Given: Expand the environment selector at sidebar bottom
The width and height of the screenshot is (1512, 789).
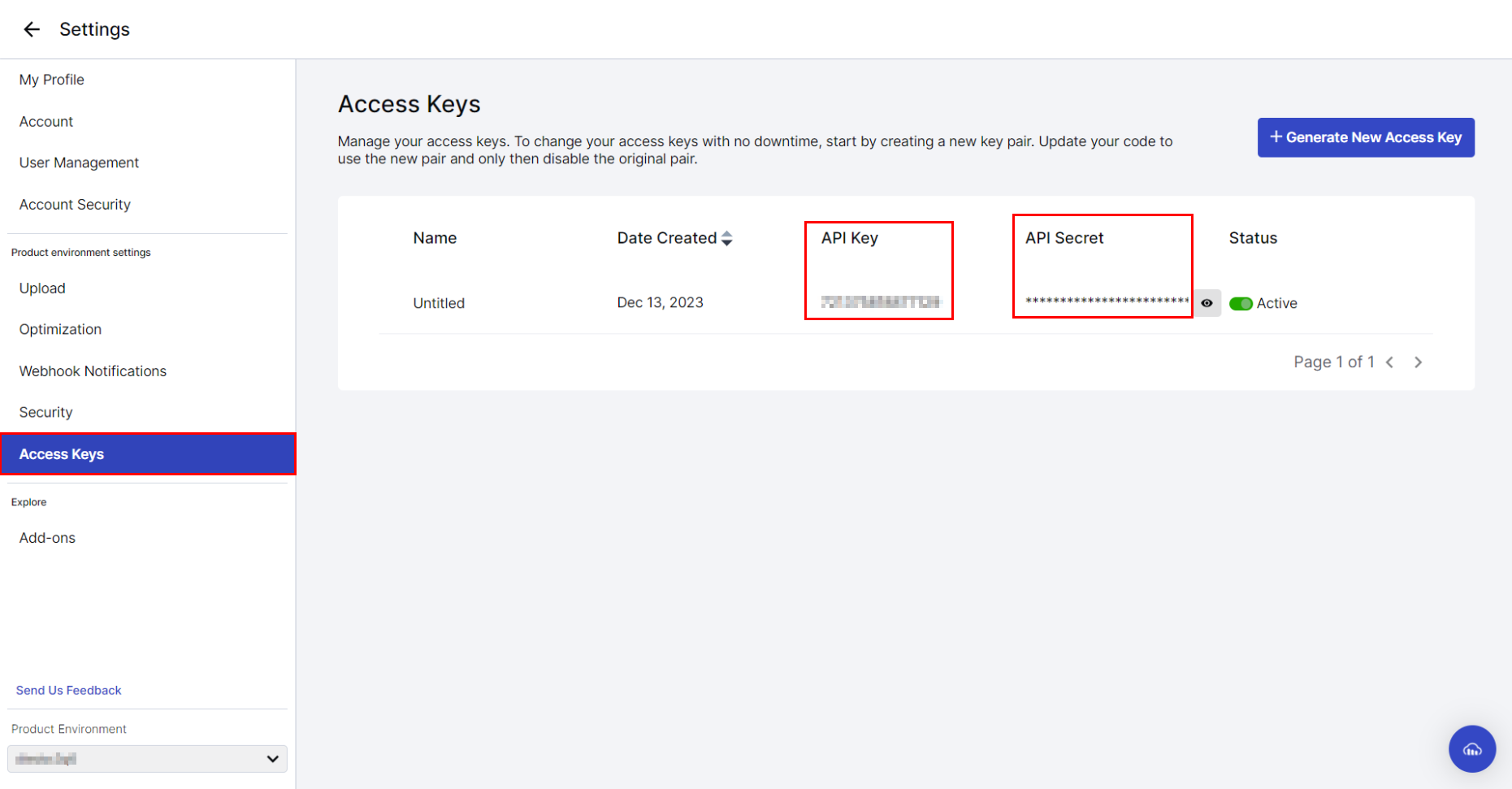Looking at the screenshot, I should click(146, 758).
